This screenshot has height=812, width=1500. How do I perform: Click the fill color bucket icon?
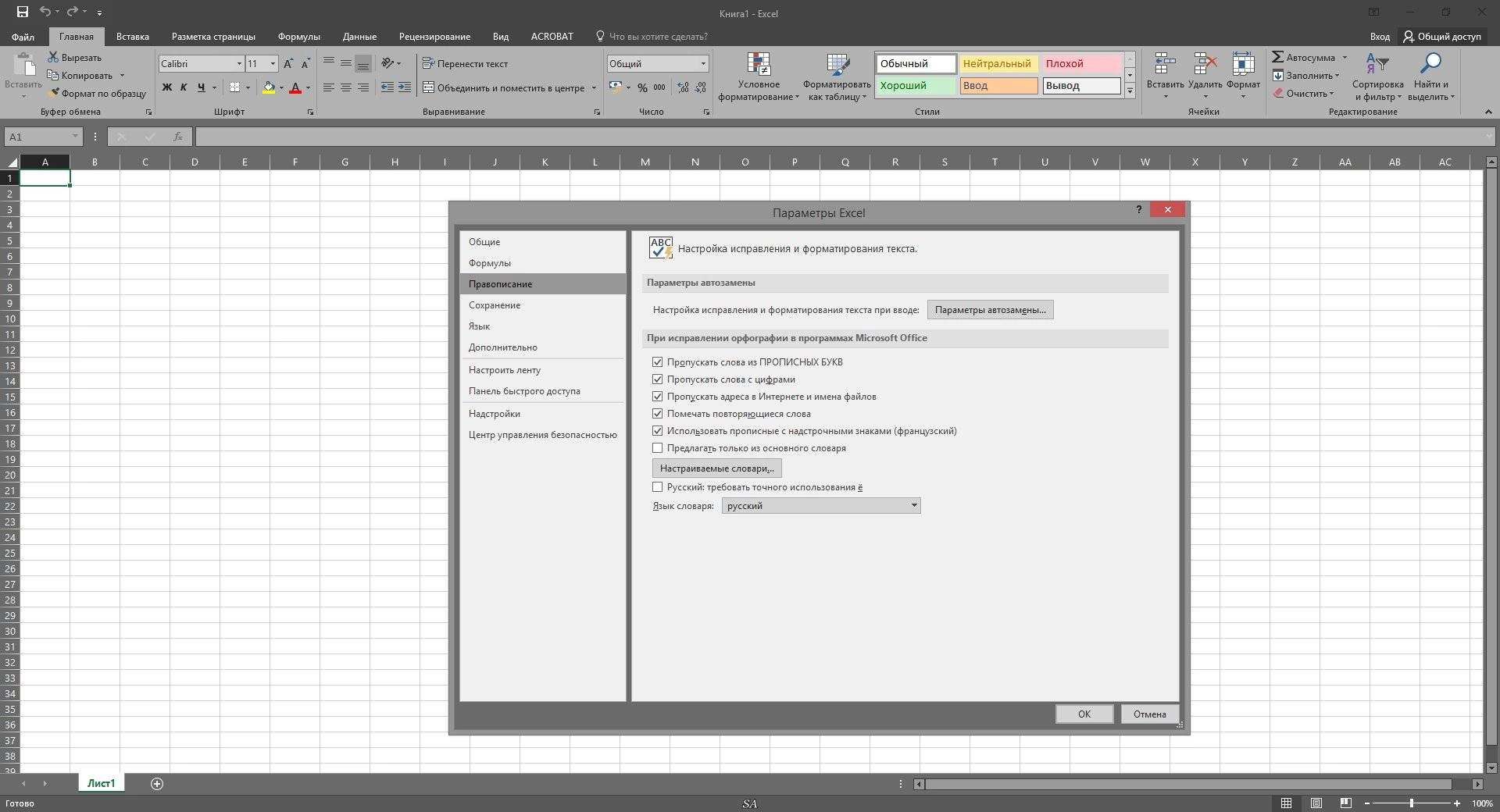coord(269,87)
